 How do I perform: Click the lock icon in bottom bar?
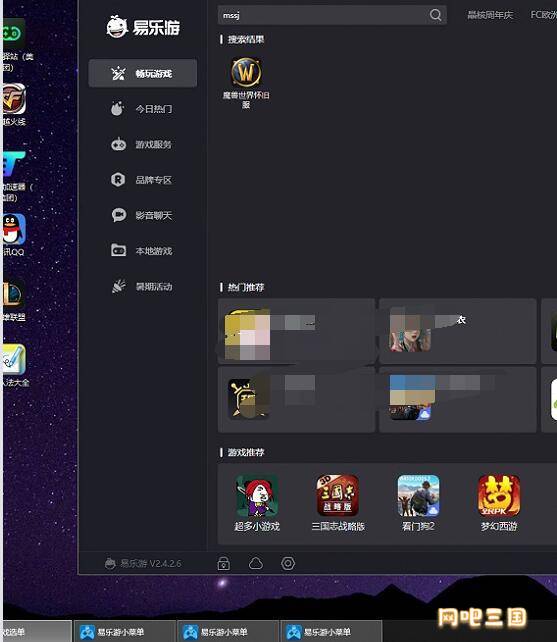pyautogui.click(x=224, y=563)
